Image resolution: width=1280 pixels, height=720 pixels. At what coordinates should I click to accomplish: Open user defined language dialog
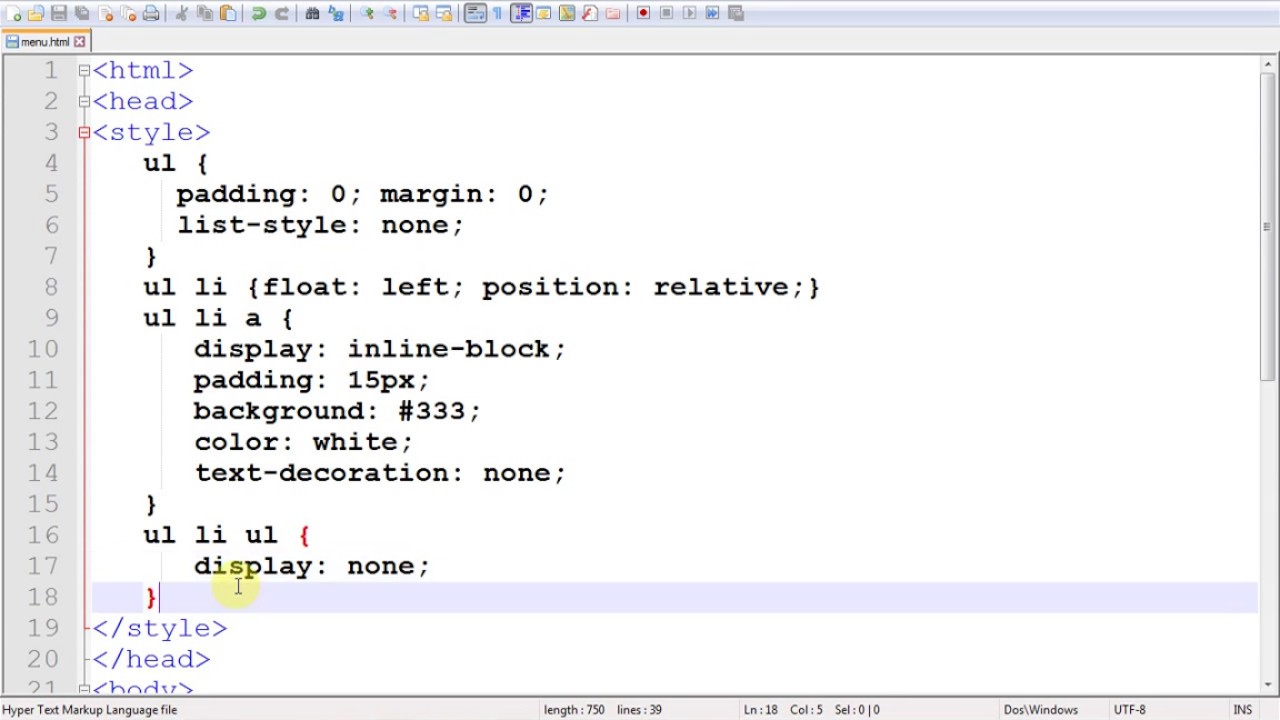point(543,13)
